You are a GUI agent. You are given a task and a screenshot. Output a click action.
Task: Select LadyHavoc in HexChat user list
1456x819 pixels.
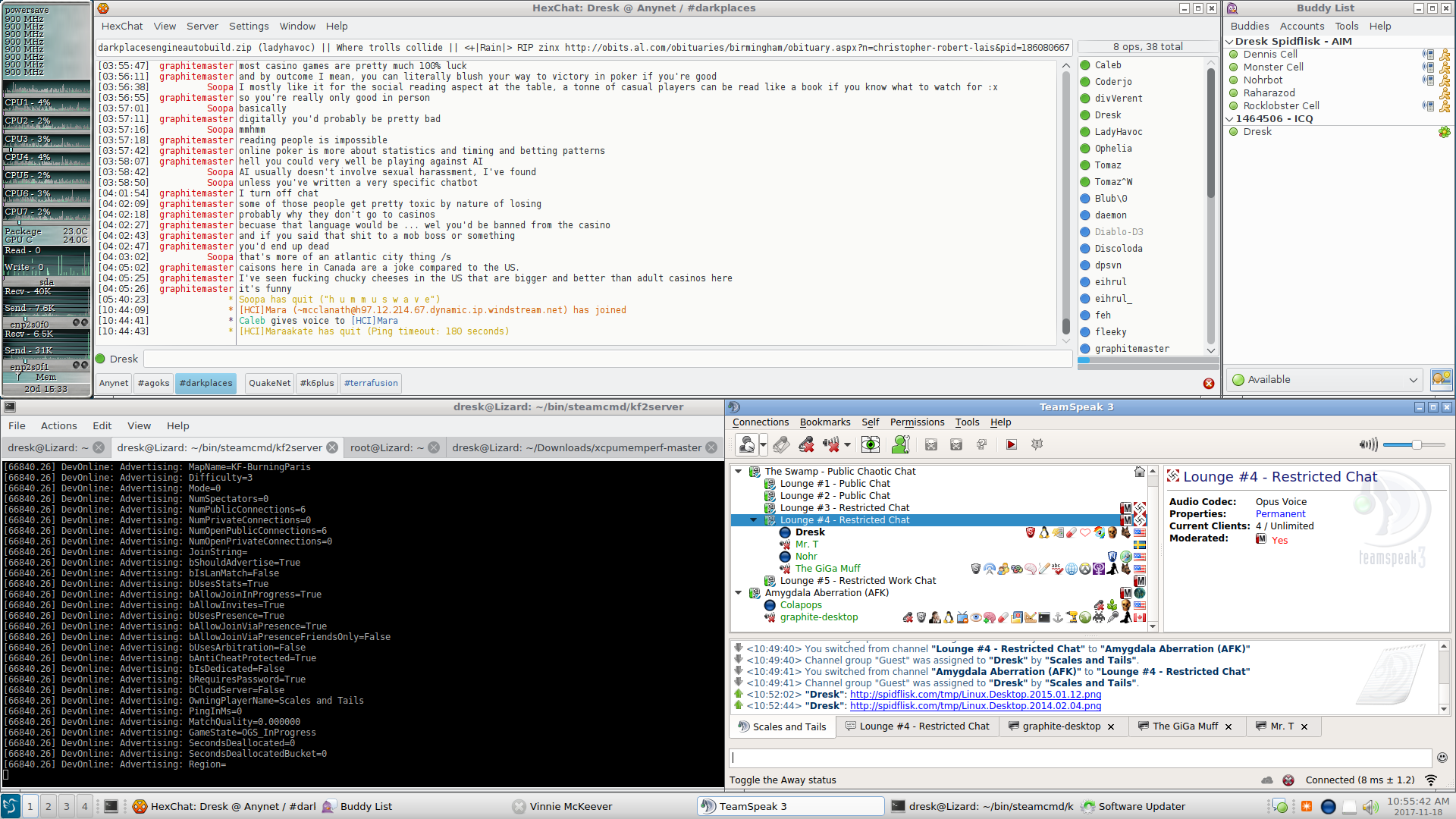tap(1118, 131)
